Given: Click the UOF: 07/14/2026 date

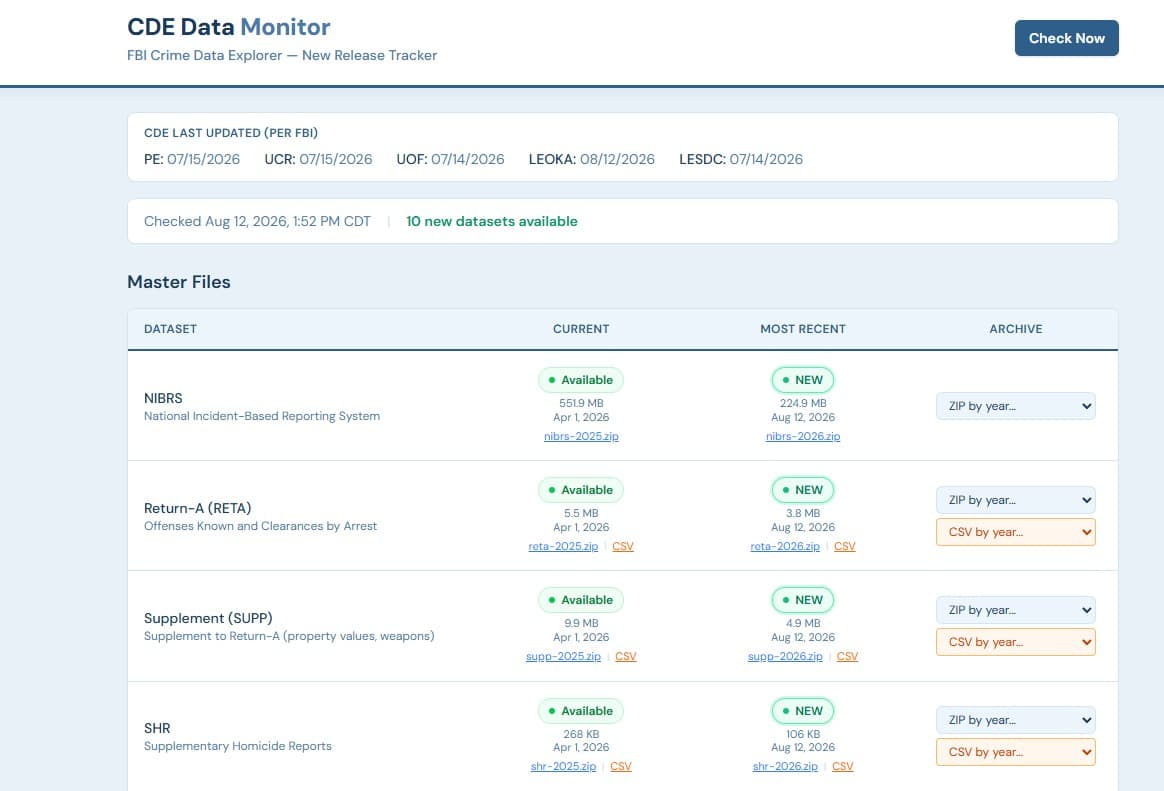Looking at the screenshot, I should click(450, 159).
